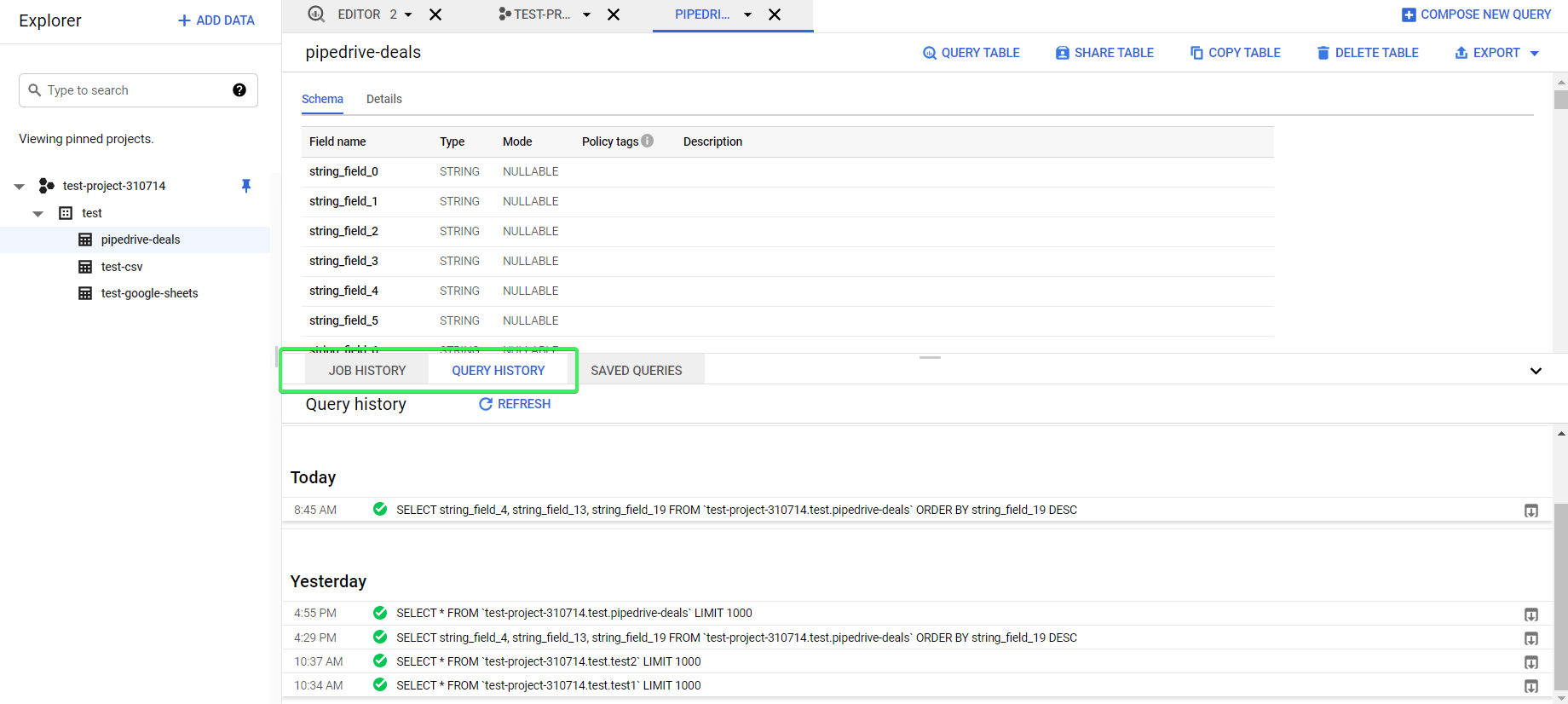The height and width of the screenshot is (704, 1568).
Task: Select the PIPEDRI... tab
Action: [702, 14]
